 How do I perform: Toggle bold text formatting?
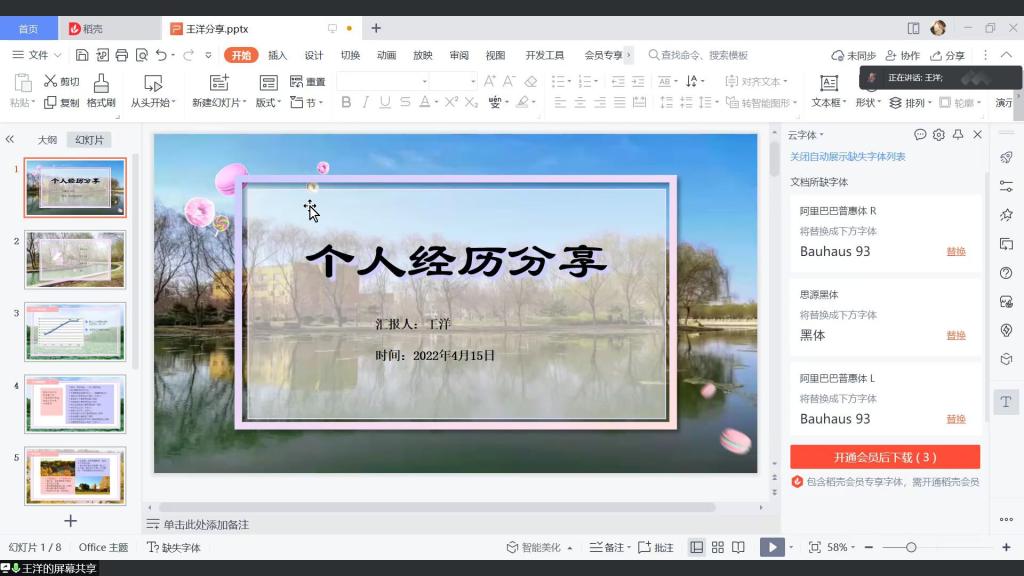(x=346, y=102)
